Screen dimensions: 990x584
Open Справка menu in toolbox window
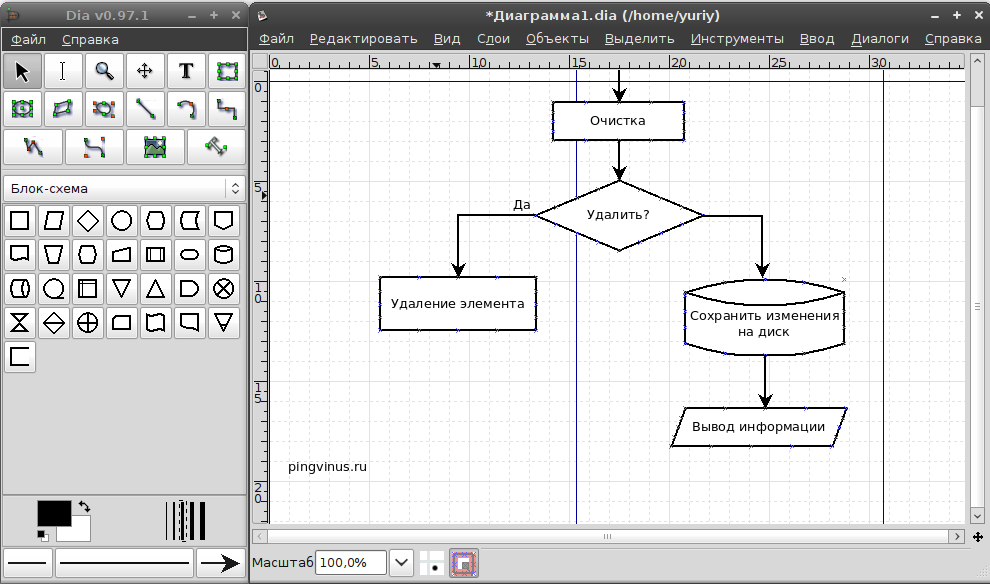click(x=90, y=39)
